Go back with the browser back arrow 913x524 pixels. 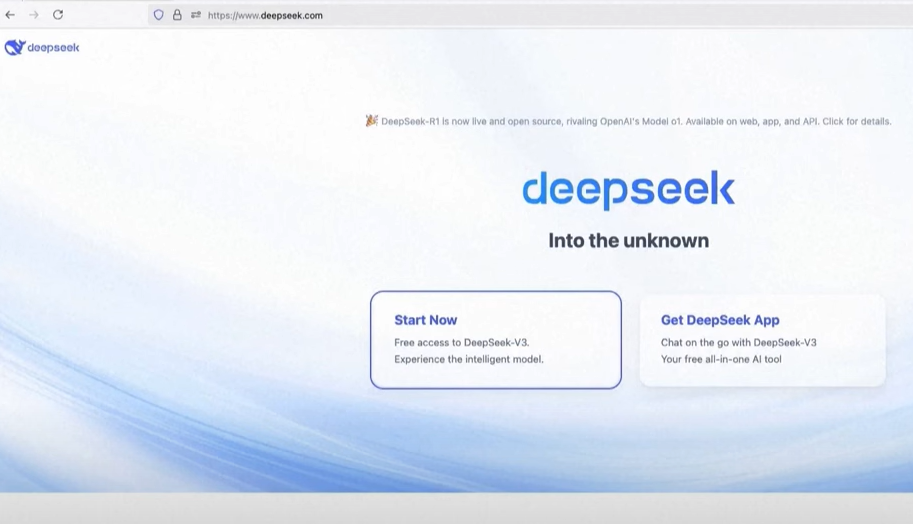[10, 15]
